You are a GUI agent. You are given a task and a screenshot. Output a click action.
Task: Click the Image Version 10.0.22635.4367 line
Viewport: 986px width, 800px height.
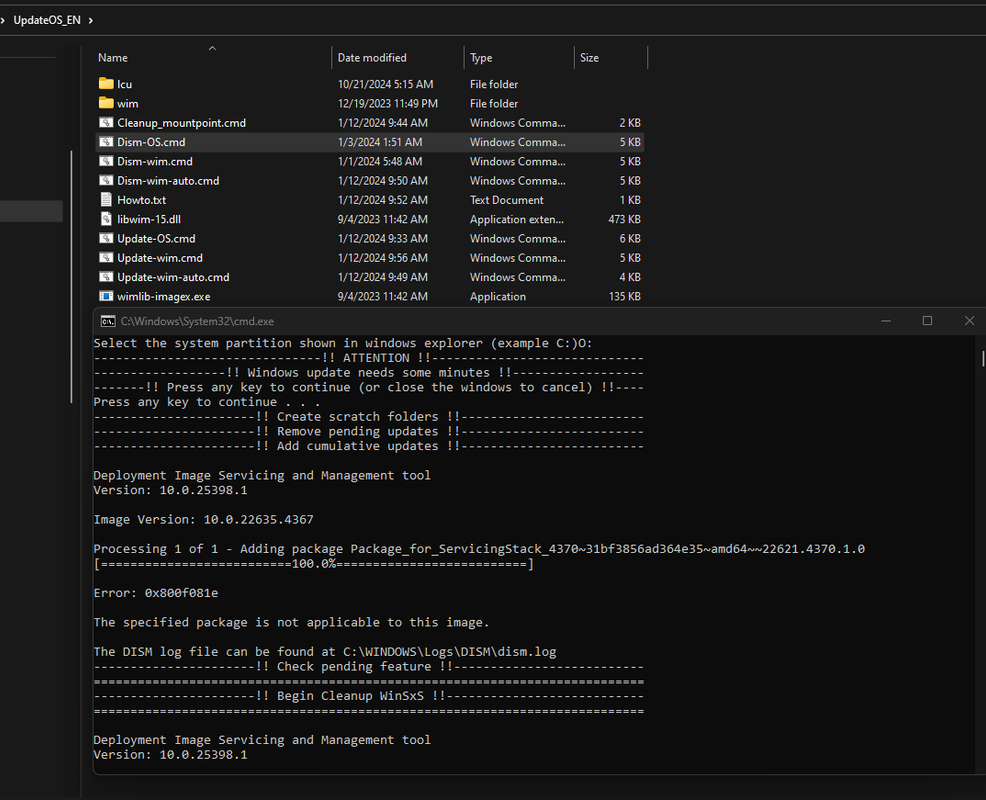click(x=203, y=519)
